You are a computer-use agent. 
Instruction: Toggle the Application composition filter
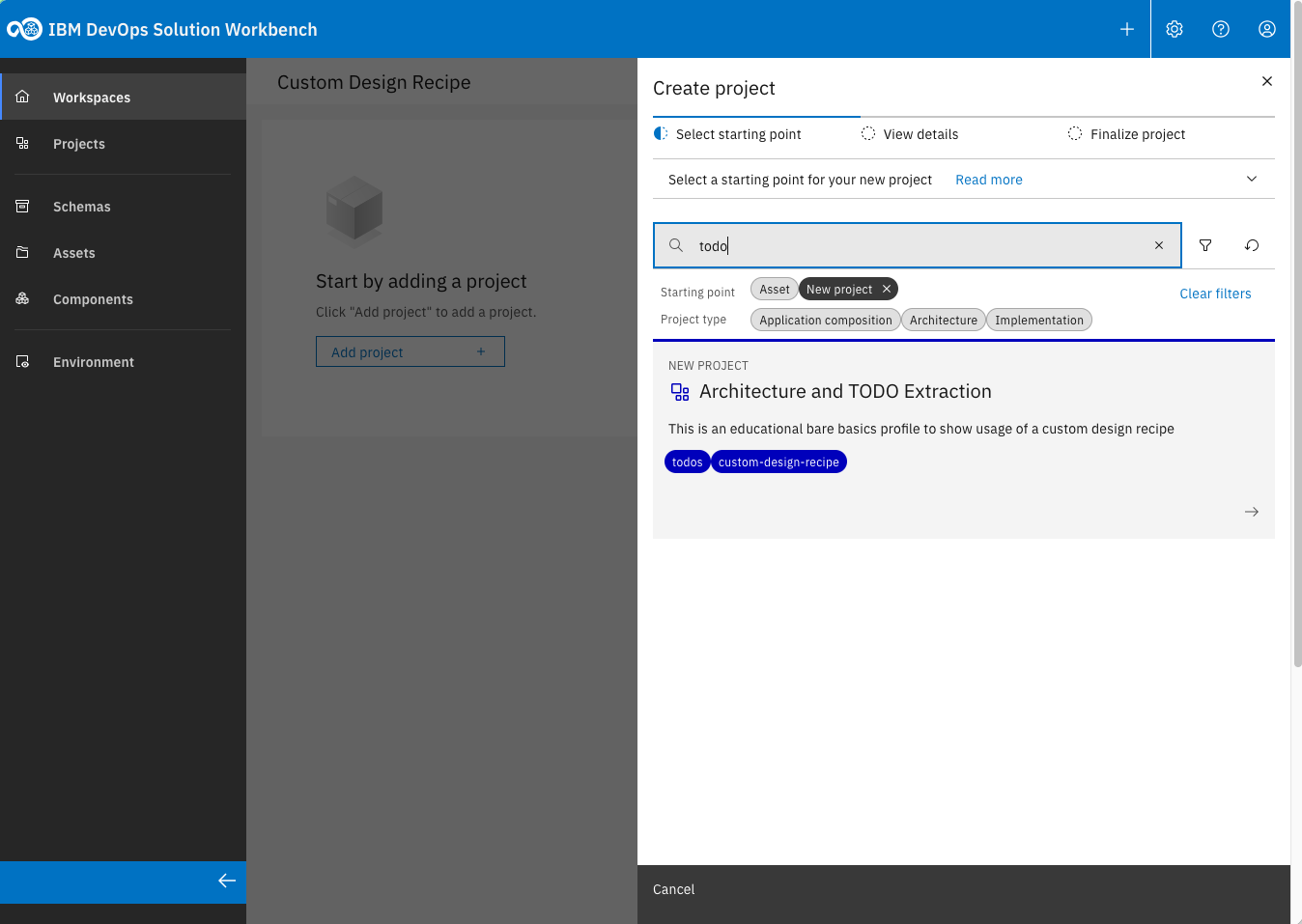click(x=826, y=320)
